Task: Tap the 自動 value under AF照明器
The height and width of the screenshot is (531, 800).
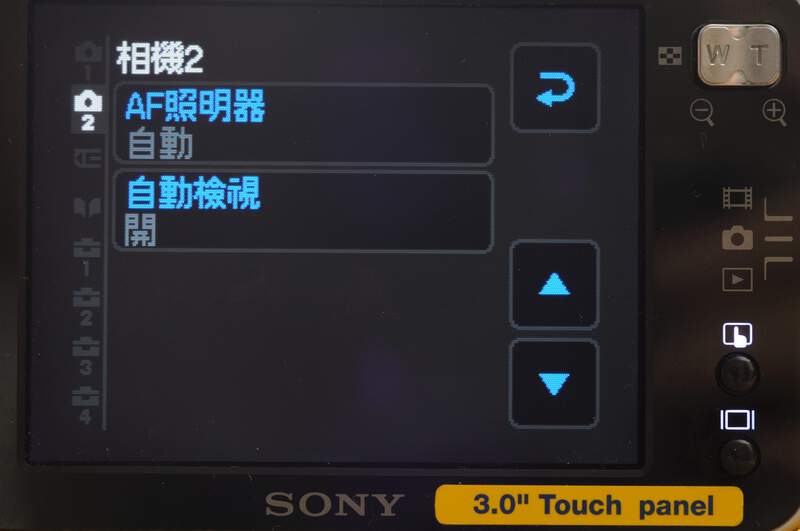Action: click(160, 143)
